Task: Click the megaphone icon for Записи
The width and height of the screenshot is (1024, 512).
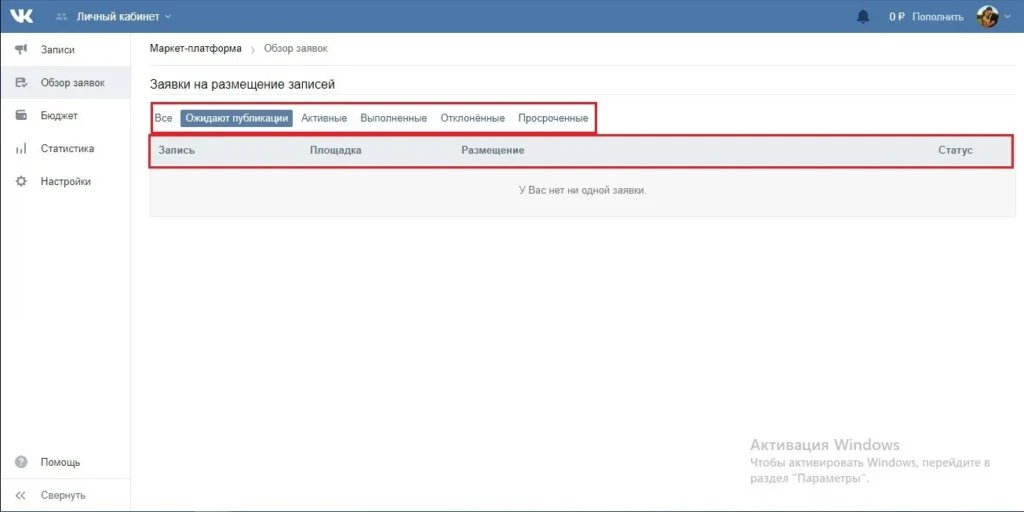Action: click(21, 50)
